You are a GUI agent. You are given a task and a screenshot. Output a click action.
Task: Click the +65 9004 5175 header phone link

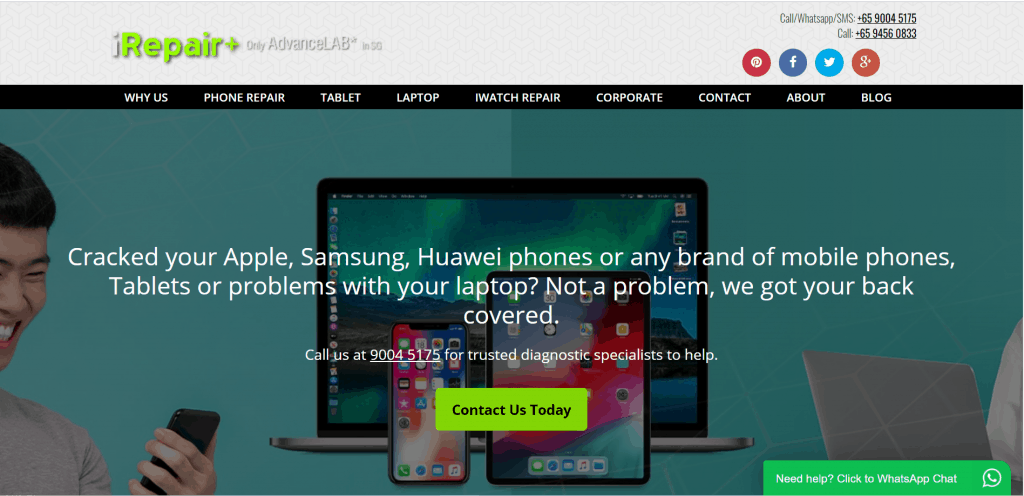(x=887, y=18)
